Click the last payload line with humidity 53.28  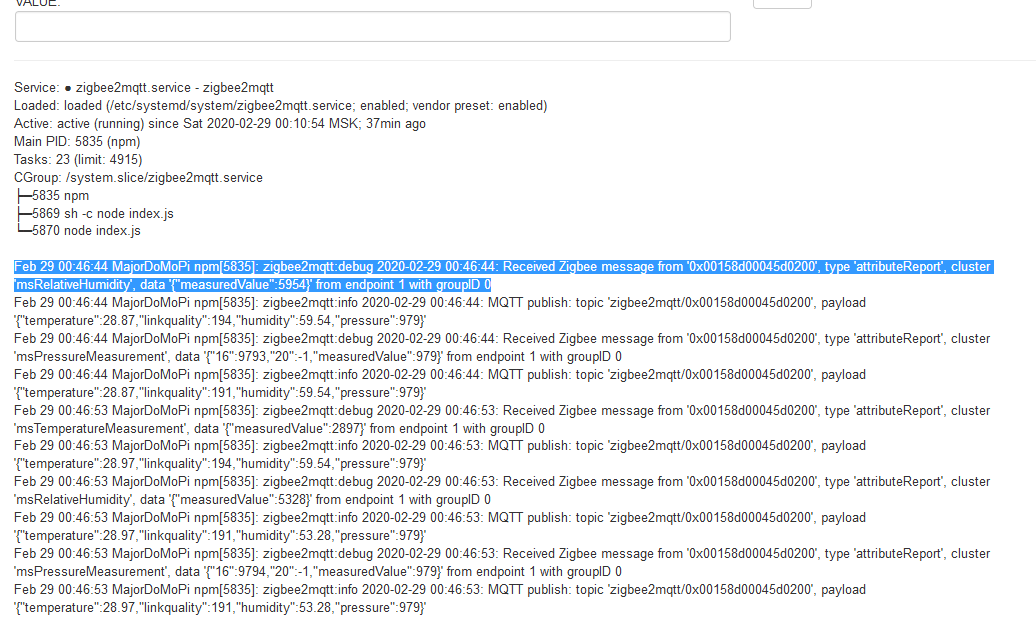pos(220,608)
